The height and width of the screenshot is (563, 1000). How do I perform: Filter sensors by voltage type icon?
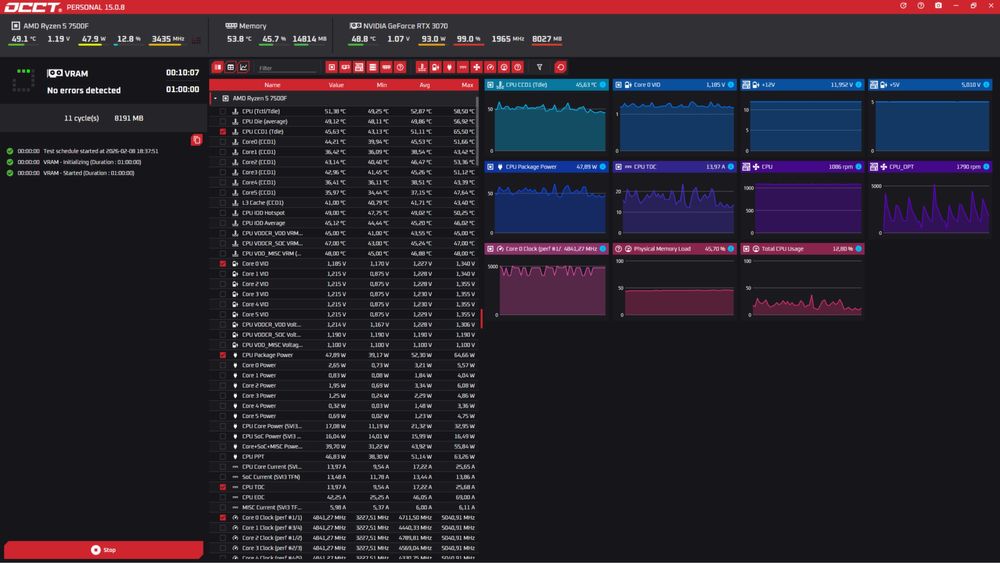(x=435, y=67)
